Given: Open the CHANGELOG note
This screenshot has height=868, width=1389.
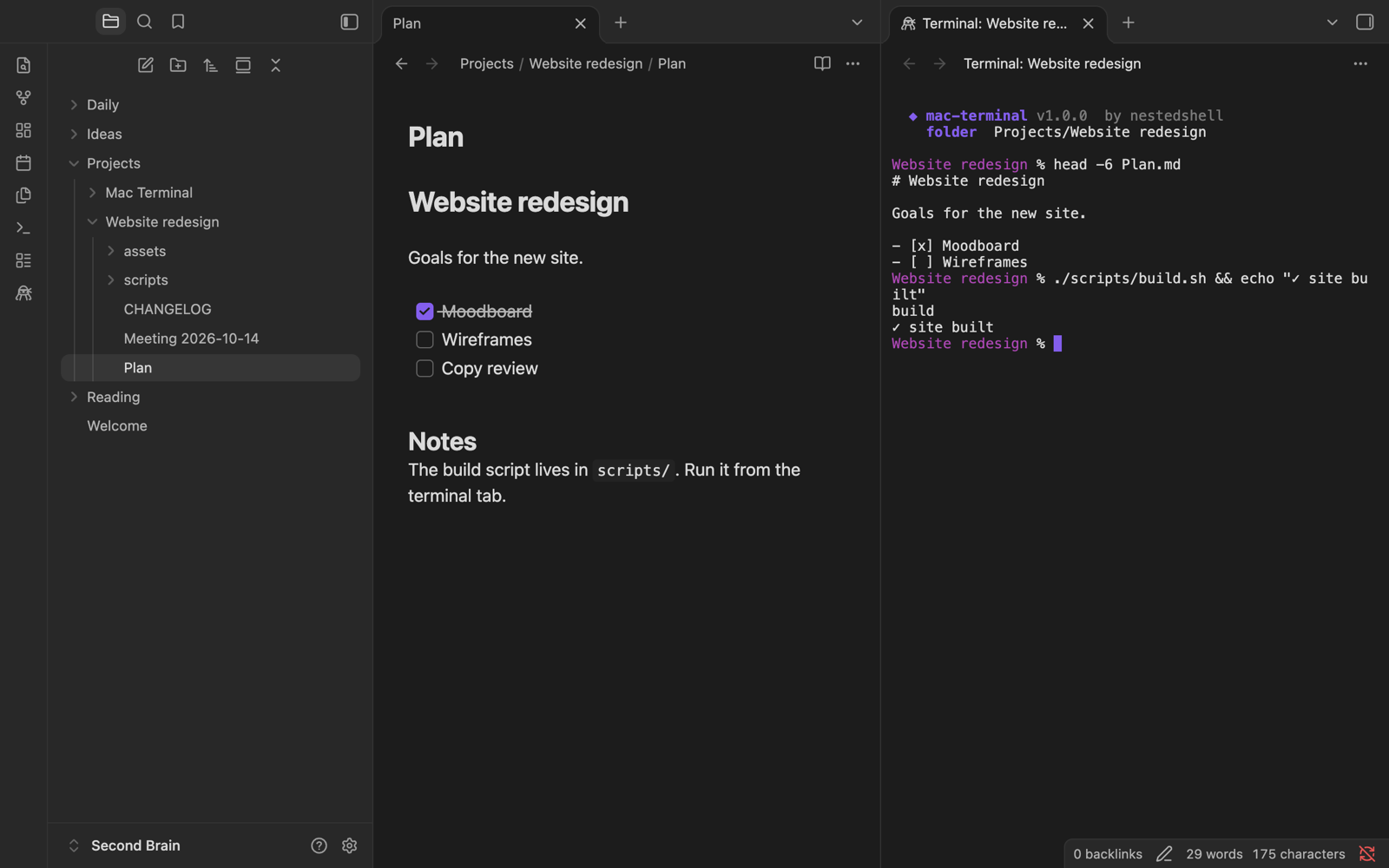Looking at the screenshot, I should [x=168, y=310].
